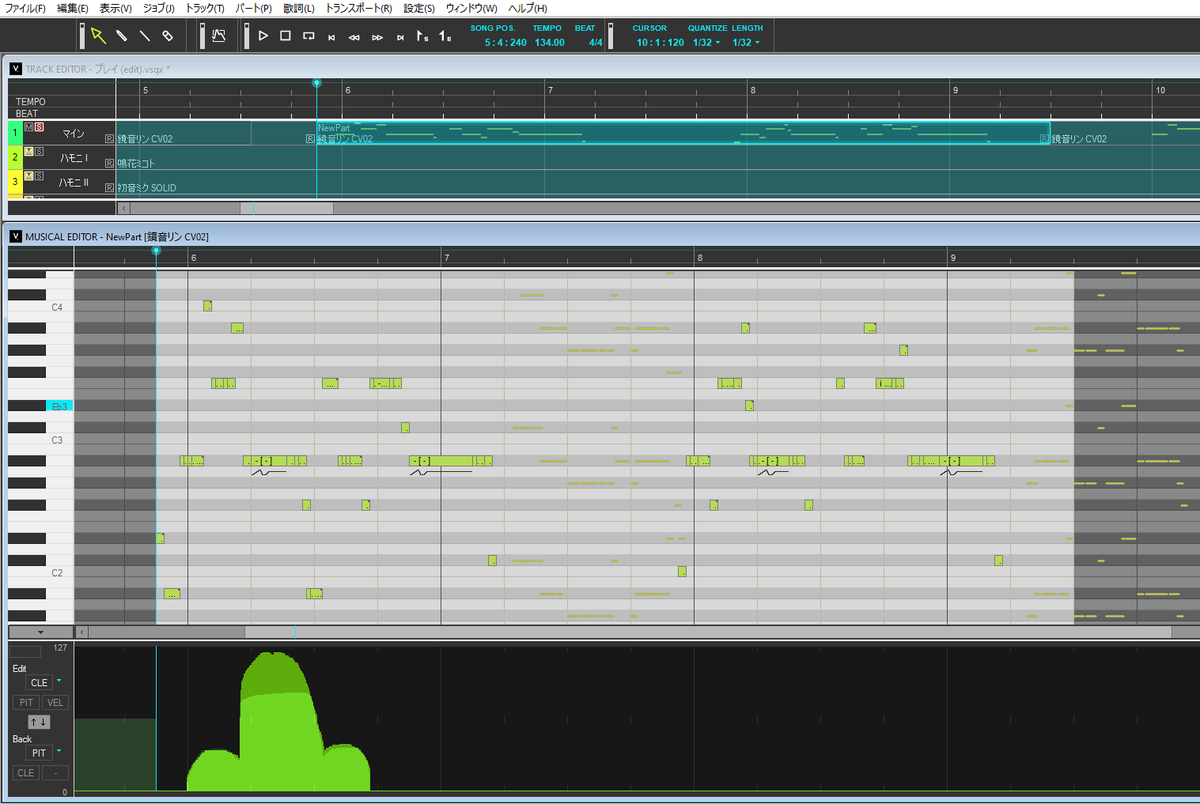The image size is (1200, 804).
Task: Jump to the song start
Action: 332,37
